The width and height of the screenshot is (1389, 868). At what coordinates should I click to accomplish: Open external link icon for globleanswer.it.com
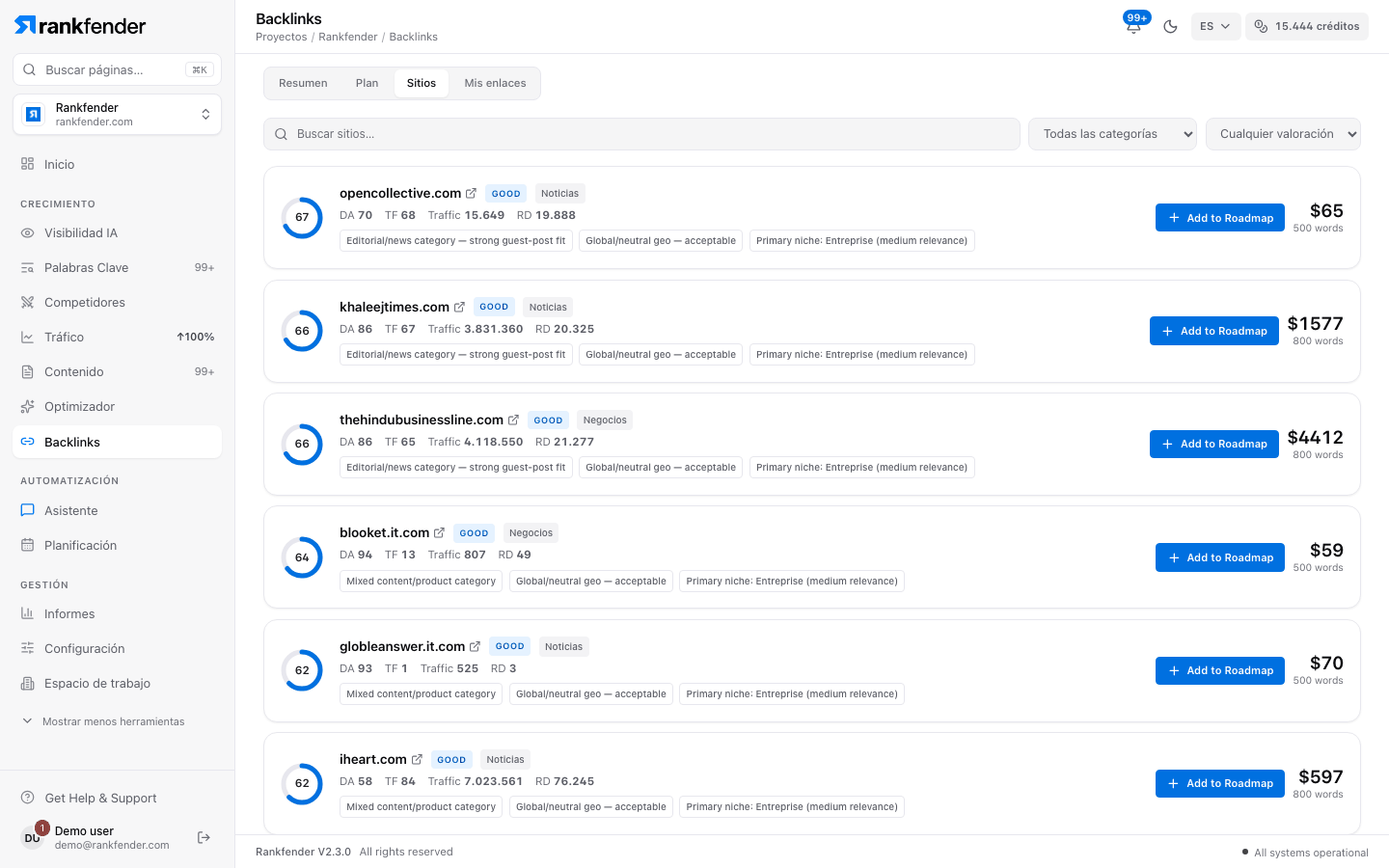(x=475, y=647)
